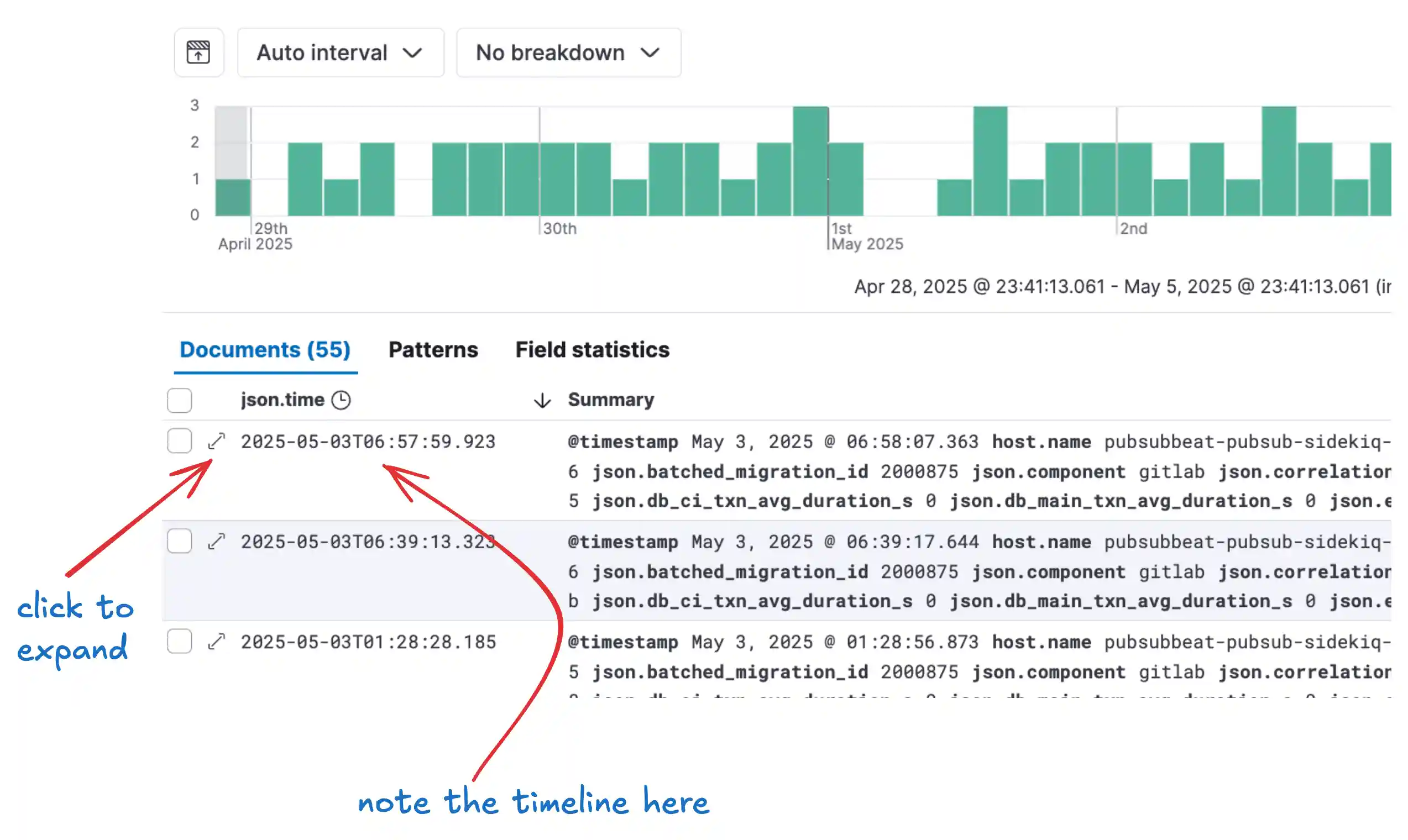This screenshot has height=840, width=1408.
Task: Open the No breakdown dropdown
Action: tap(568, 52)
